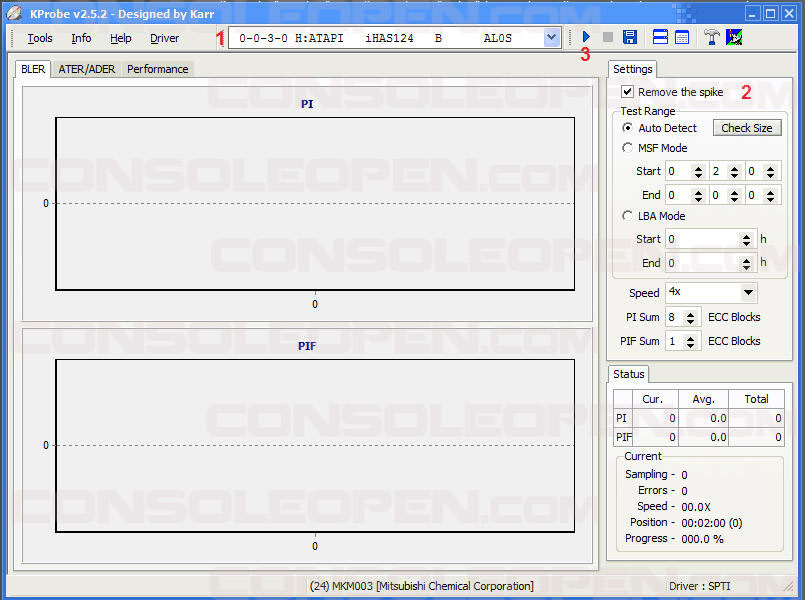Image resolution: width=809 pixels, height=600 pixels.
Task: Click the Total column header in Status
Action: (x=756, y=399)
